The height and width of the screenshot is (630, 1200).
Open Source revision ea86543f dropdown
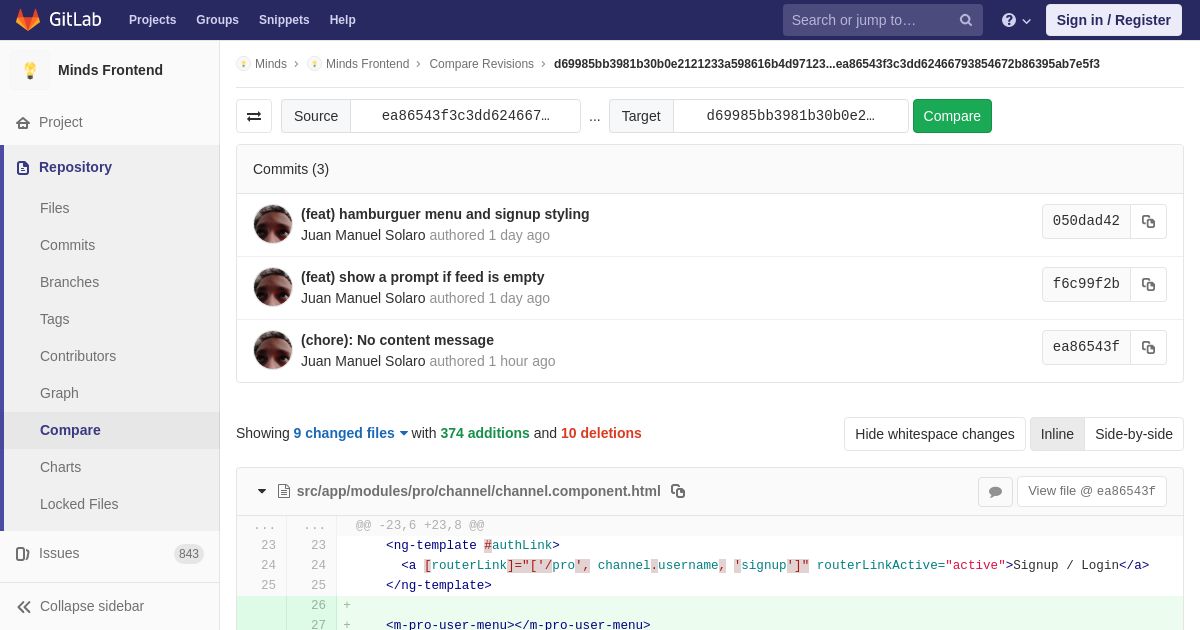(x=465, y=116)
